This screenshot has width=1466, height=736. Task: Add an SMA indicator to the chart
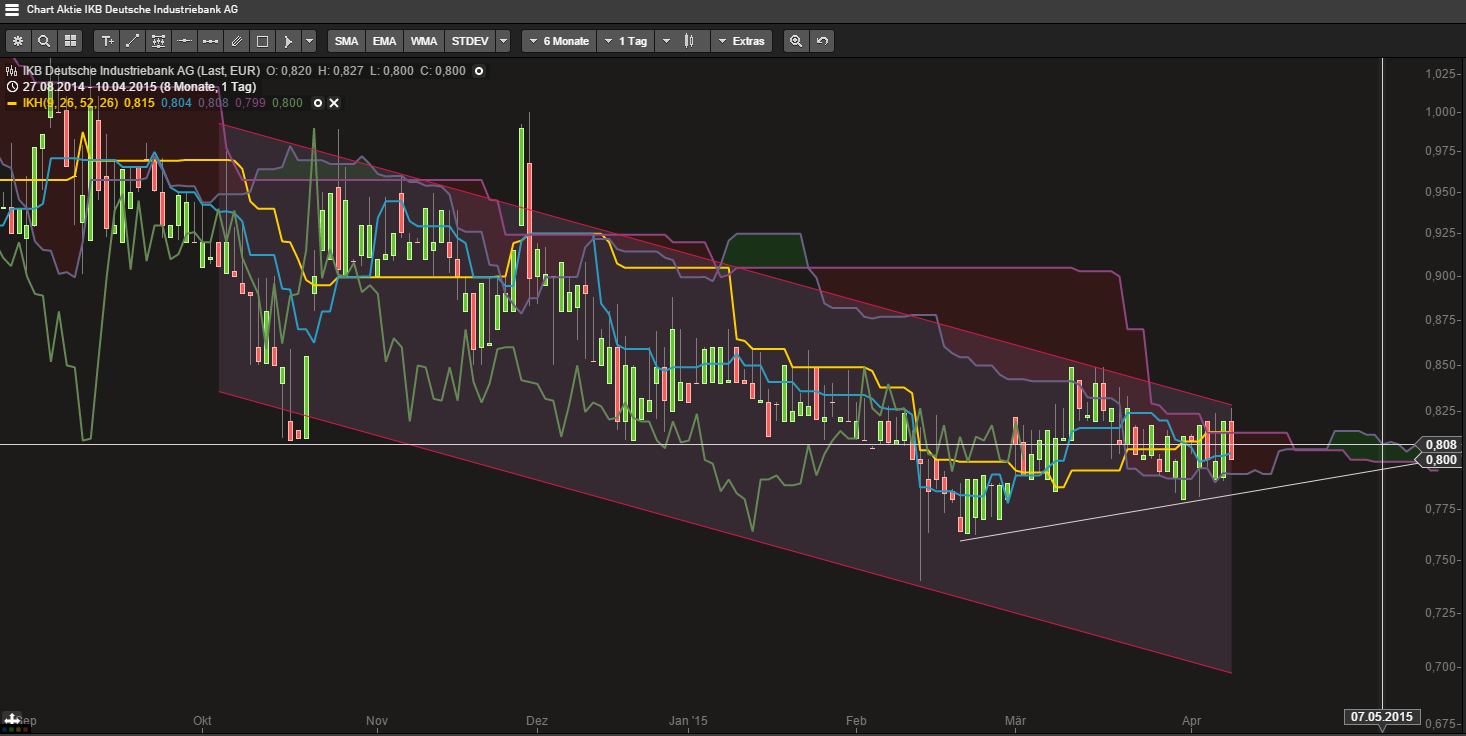[x=346, y=41]
